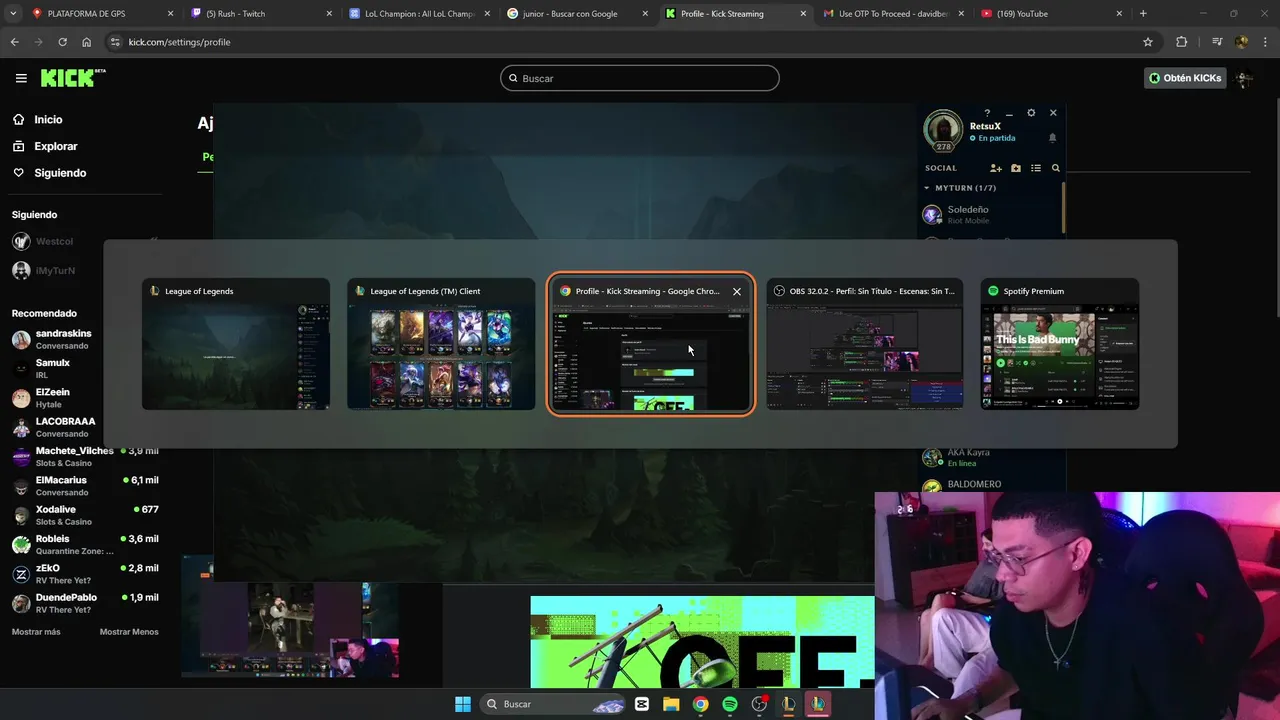Open League client settings gear
Image resolution: width=1280 pixels, height=720 pixels.
1031,113
